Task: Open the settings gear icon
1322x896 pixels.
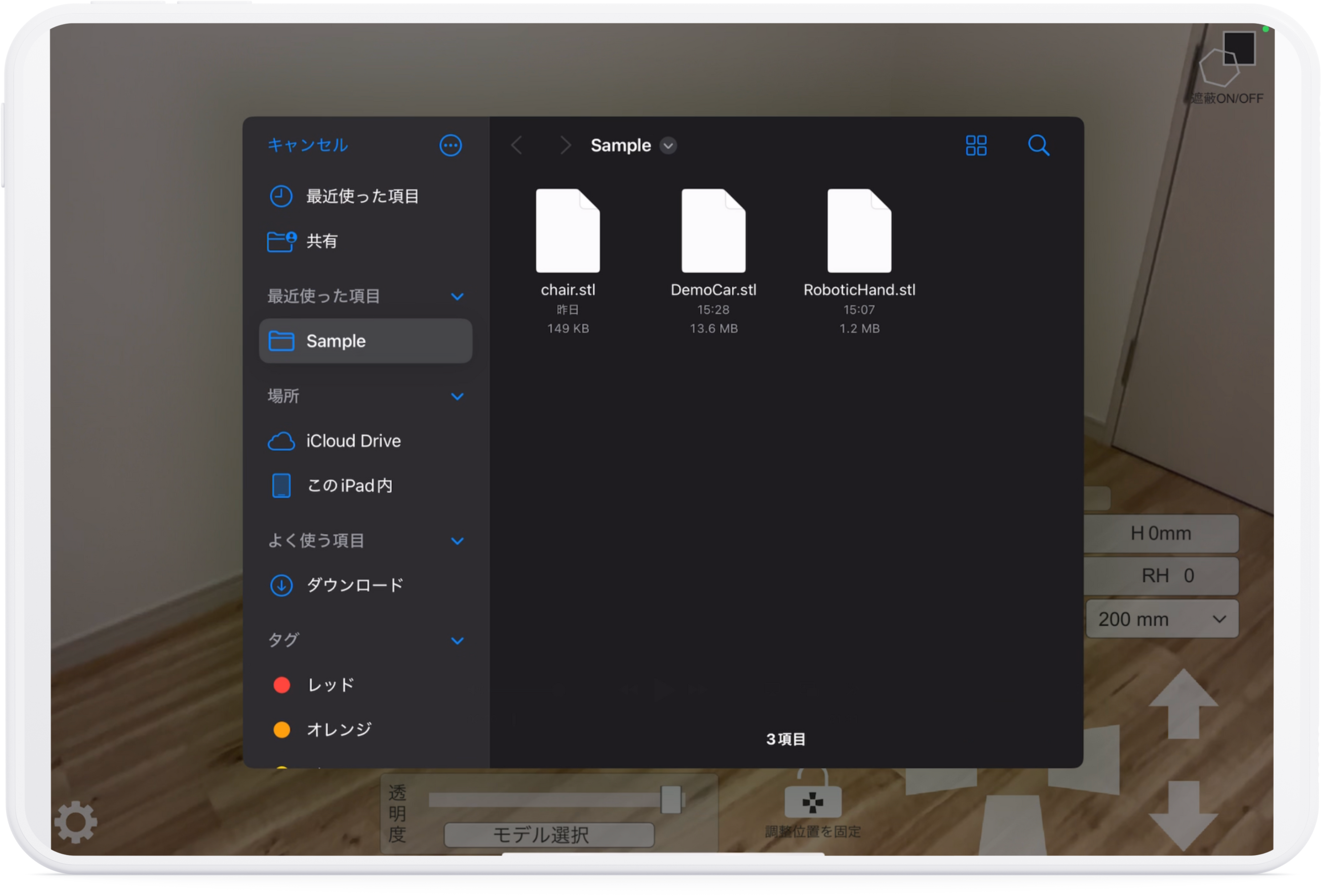Action: pos(76,822)
